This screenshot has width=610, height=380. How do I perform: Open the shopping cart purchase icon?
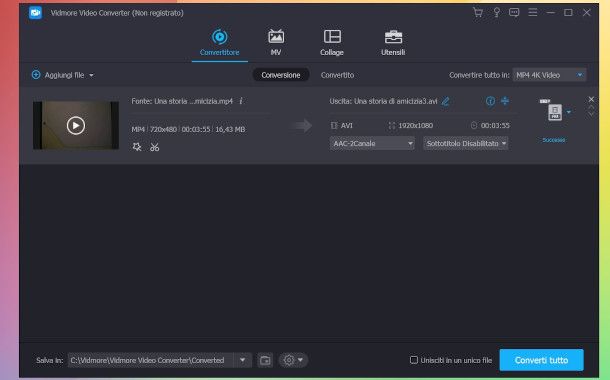[478, 12]
